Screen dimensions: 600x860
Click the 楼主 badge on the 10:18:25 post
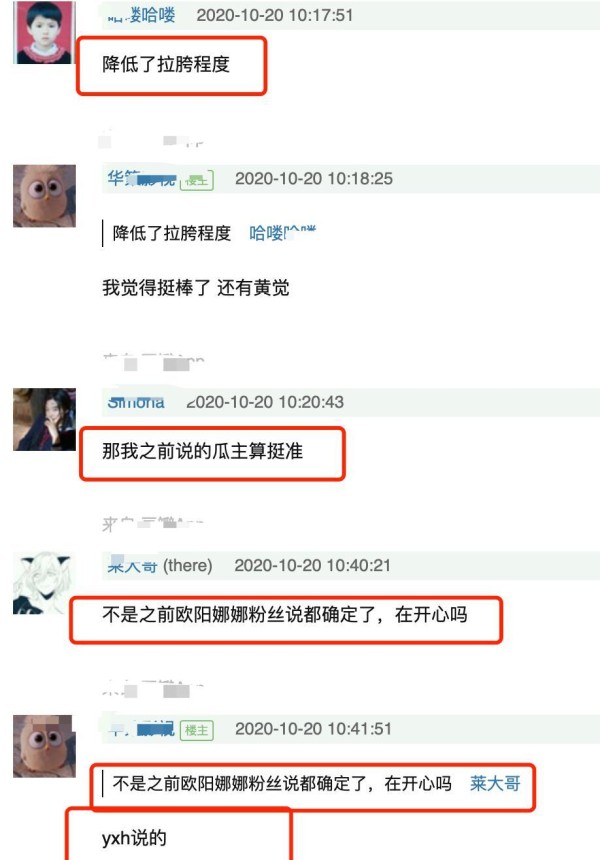tap(197, 180)
